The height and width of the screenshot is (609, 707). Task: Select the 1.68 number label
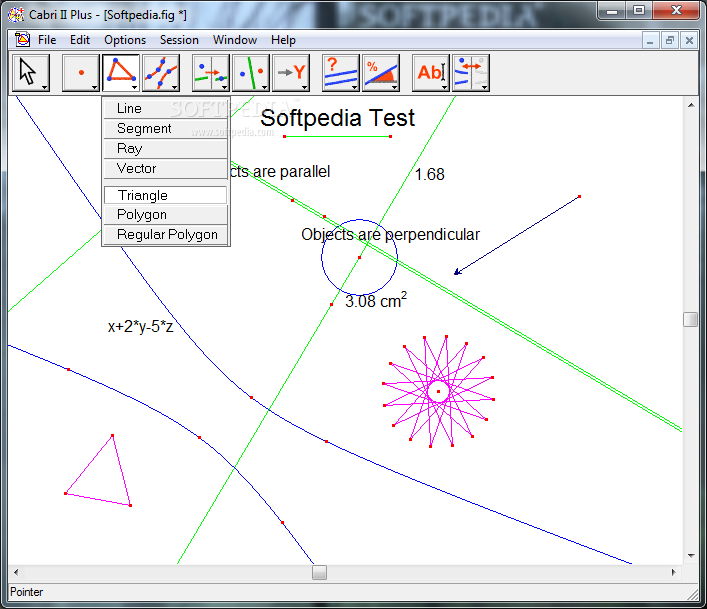tap(430, 174)
